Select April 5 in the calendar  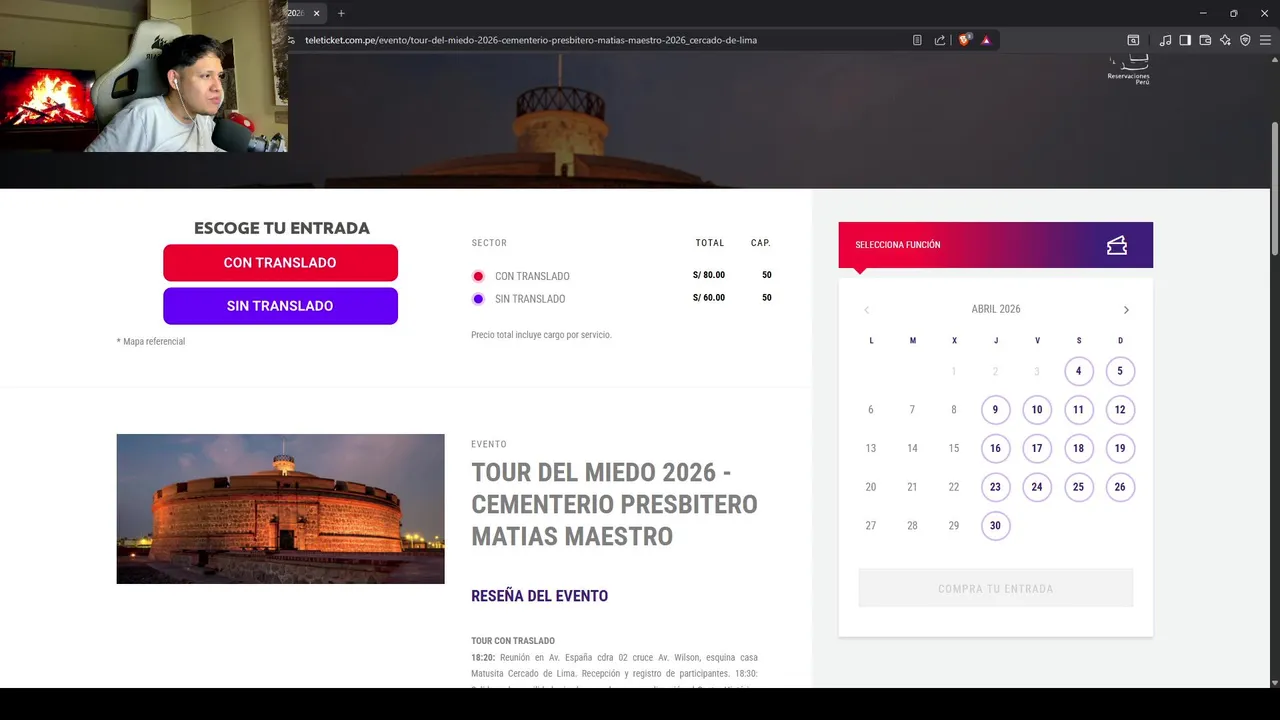tap(1120, 371)
